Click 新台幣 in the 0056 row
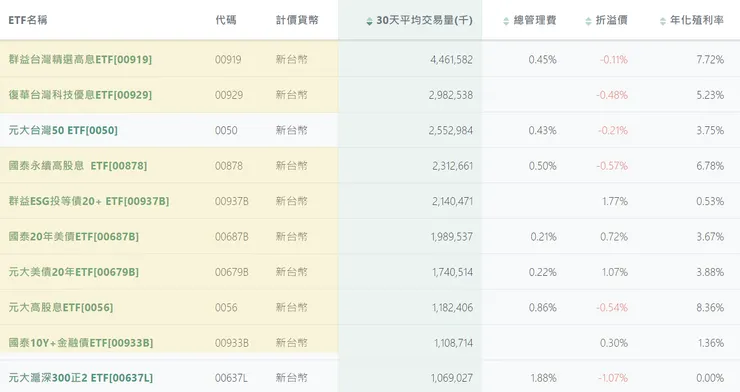 coord(292,307)
